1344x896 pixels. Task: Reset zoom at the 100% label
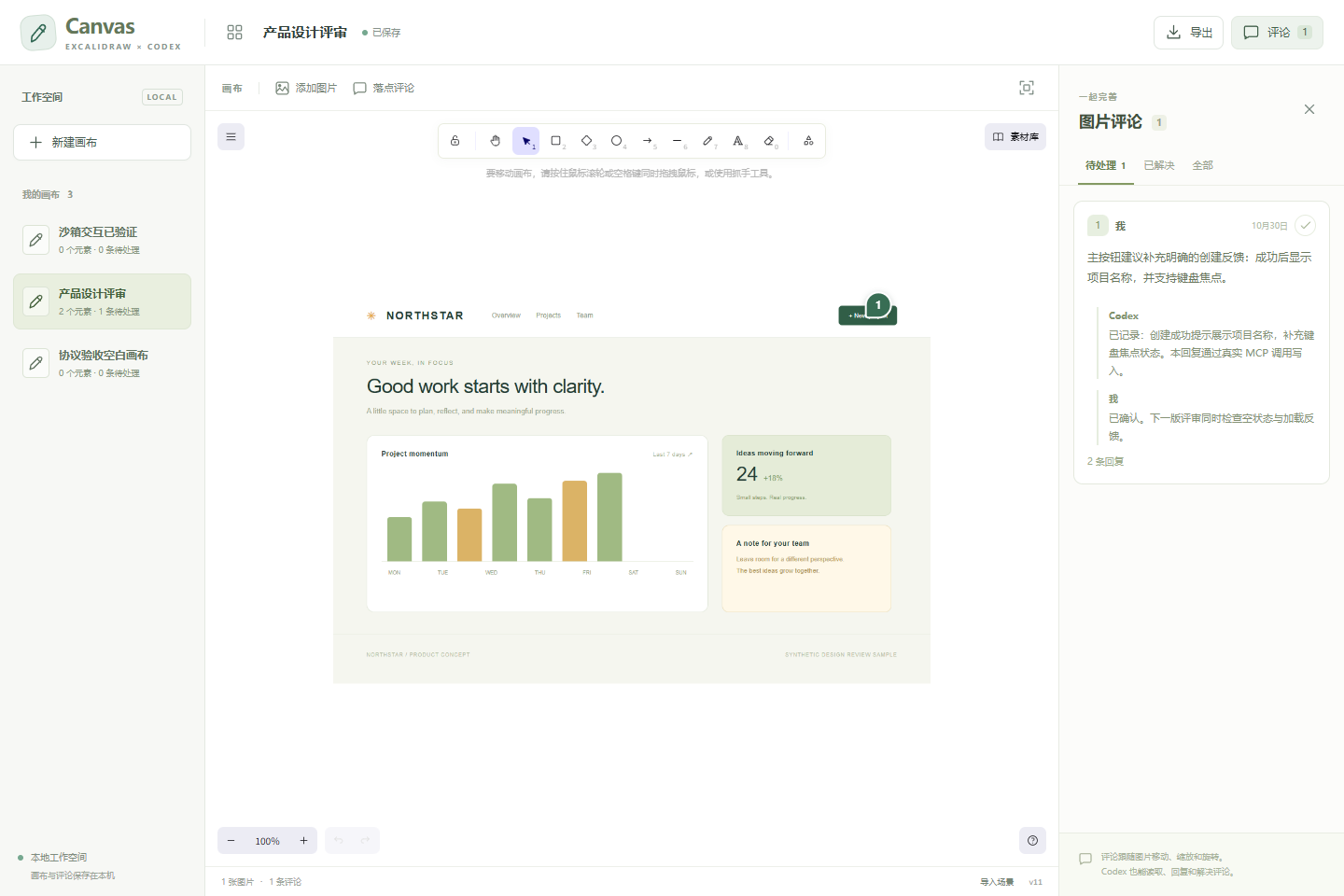pyautogui.click(x=268, y=841)
